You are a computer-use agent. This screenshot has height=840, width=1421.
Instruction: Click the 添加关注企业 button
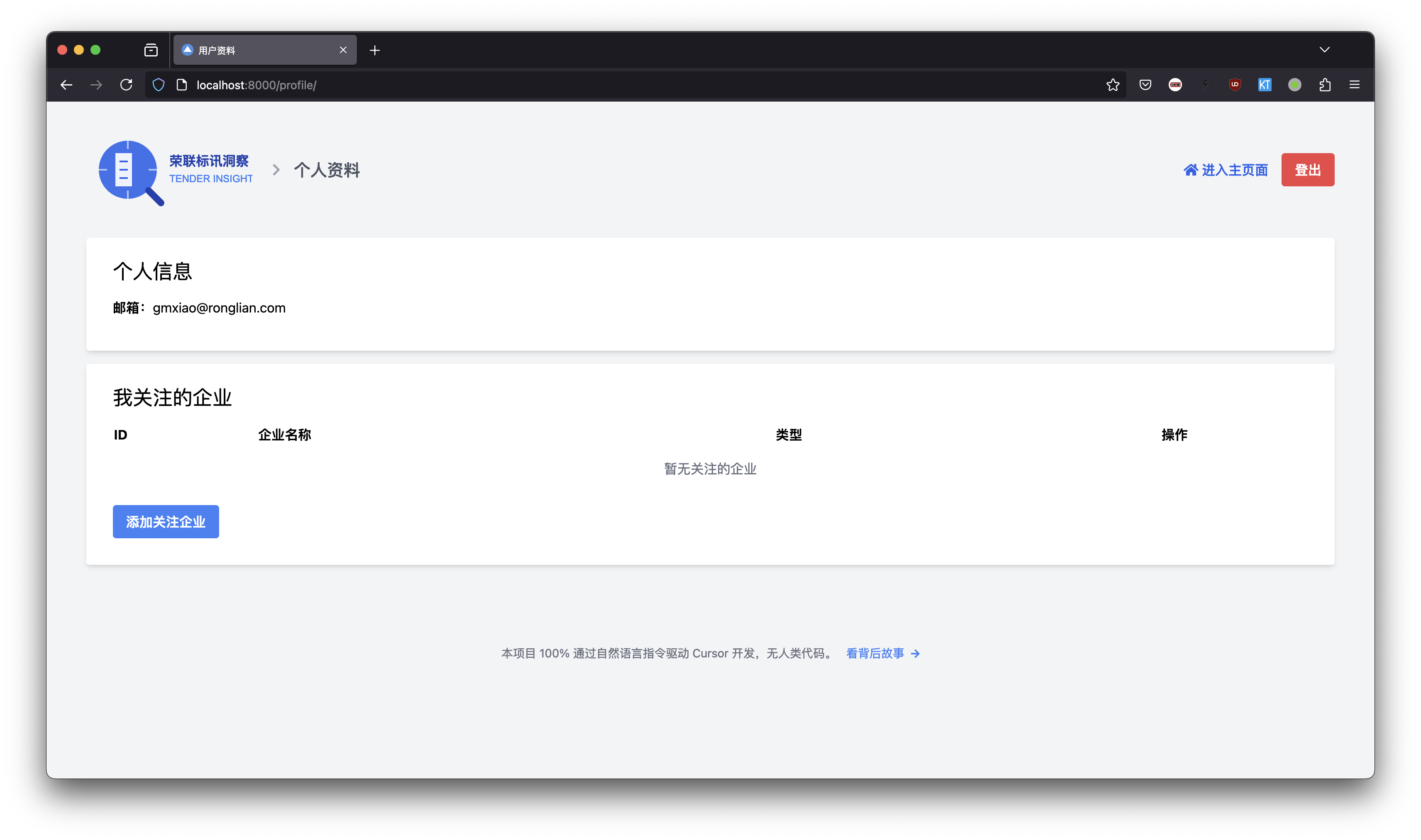[x=165, y=521]
